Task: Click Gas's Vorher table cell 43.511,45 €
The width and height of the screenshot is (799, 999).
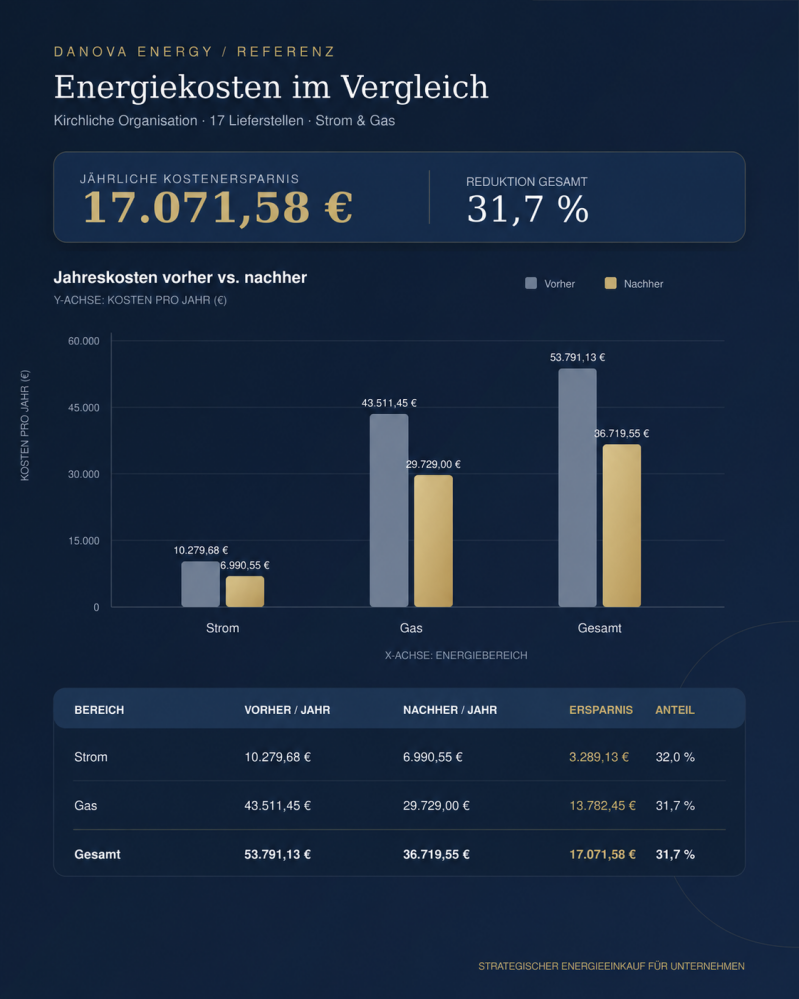Action: [x=278, y=806]
